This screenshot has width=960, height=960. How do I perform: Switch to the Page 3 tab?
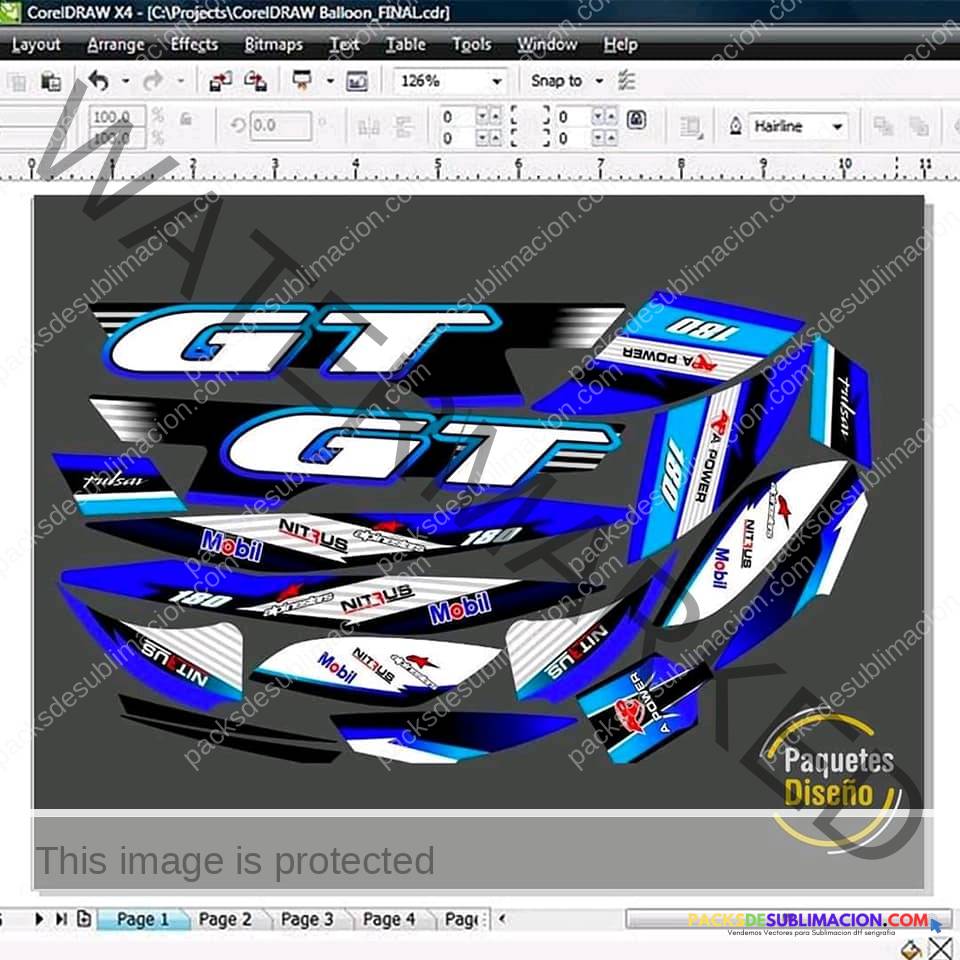[x=307, y=919]
